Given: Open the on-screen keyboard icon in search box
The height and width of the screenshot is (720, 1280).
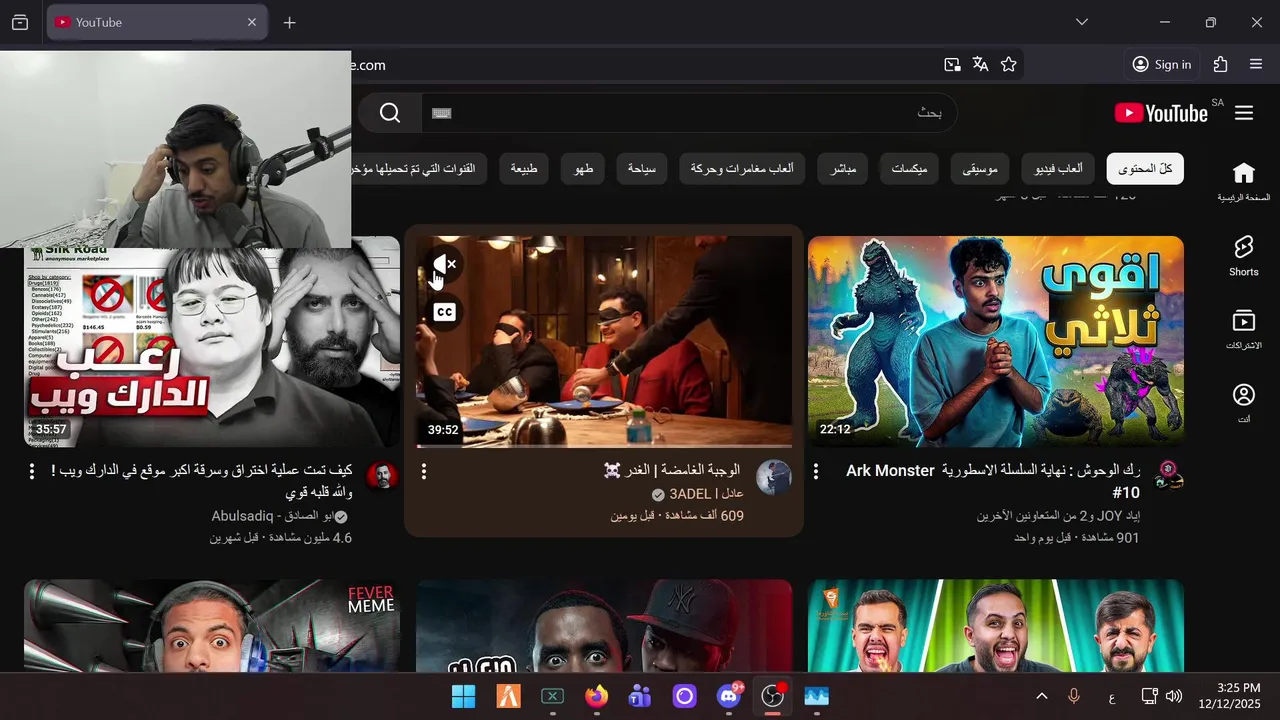Looking at the screenshot, I should [x=442, y=113].
